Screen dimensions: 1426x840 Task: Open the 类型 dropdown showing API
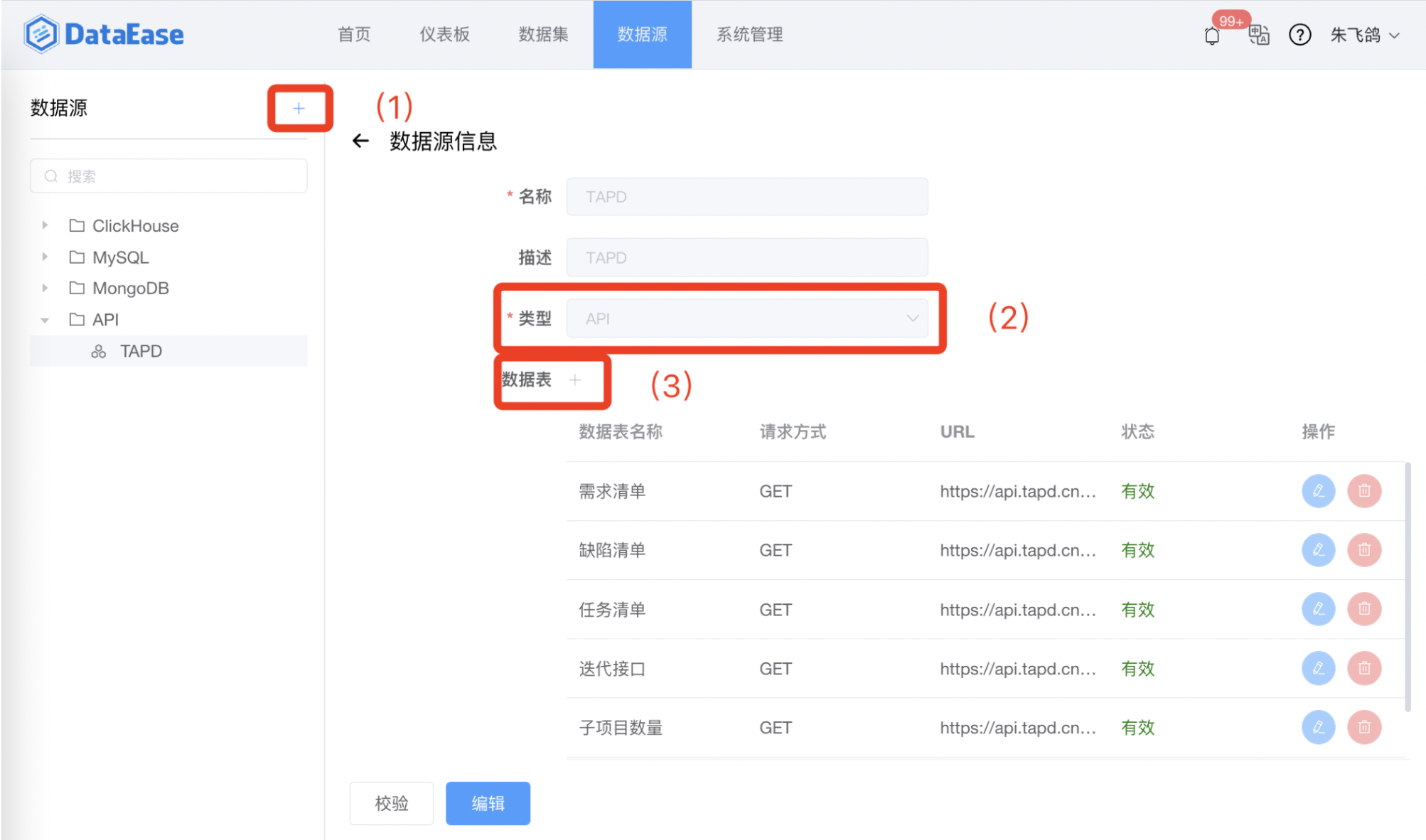coord(747,318)
